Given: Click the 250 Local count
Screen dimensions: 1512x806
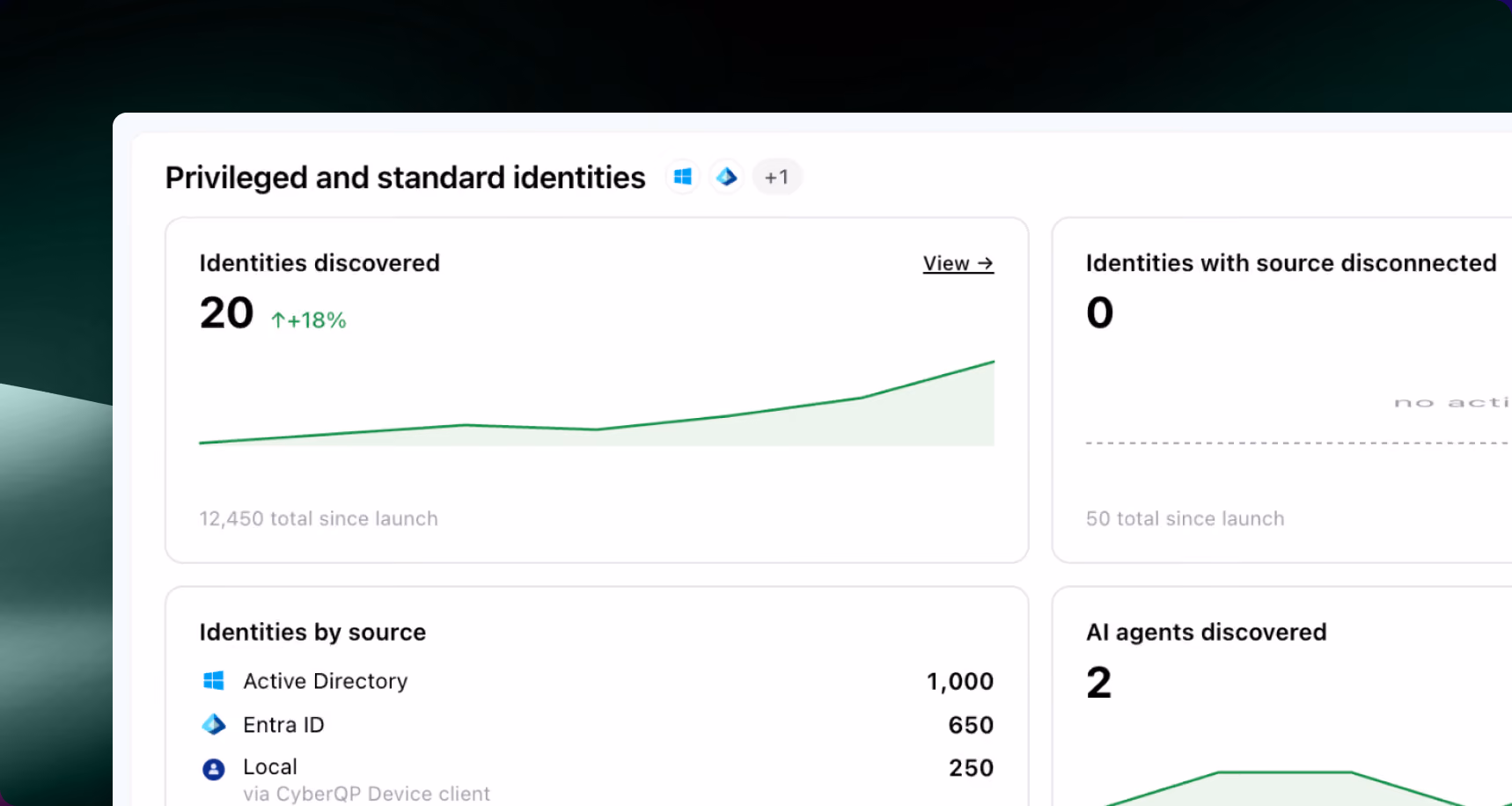Looking at the screenshot, I should click(971, 768).
